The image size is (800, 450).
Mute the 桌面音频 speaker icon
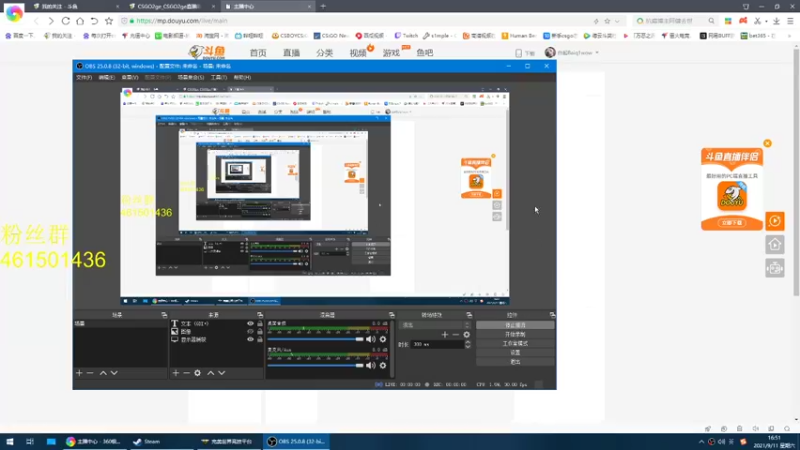tap(371, 339)
